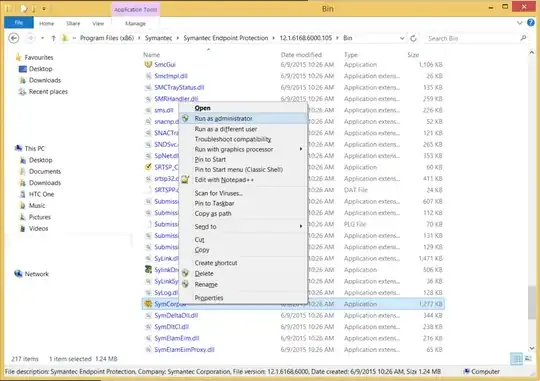Open the File ribbon tab
540x381 pixels.
point(19,23)
